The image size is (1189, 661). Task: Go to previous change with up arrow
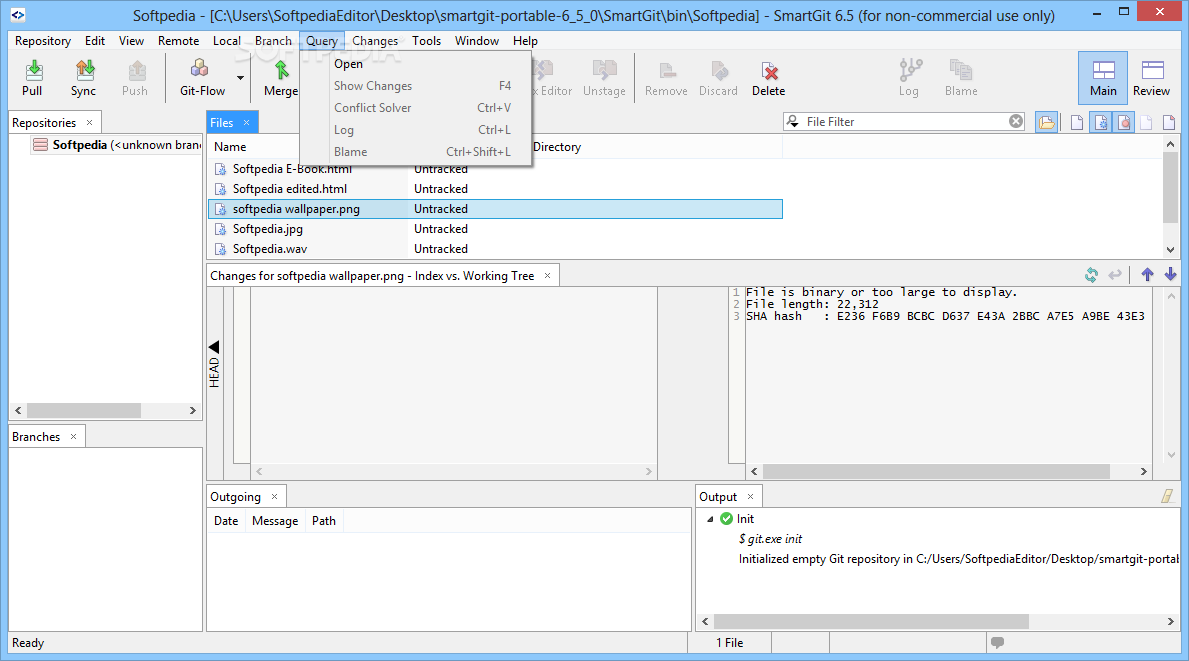(x=1147, y=275)
